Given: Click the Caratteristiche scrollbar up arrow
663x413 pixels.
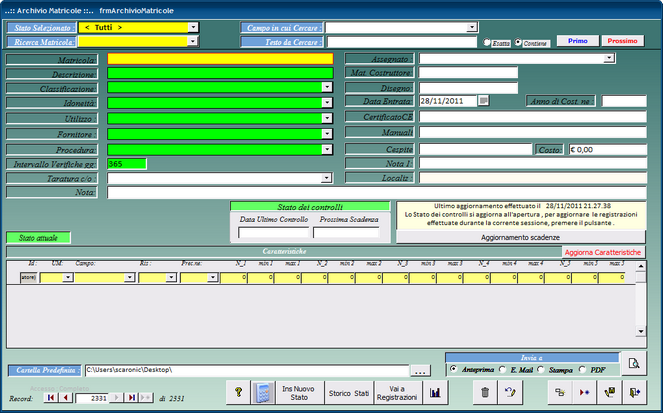Looking at the screenshot, I should point(641,266).
